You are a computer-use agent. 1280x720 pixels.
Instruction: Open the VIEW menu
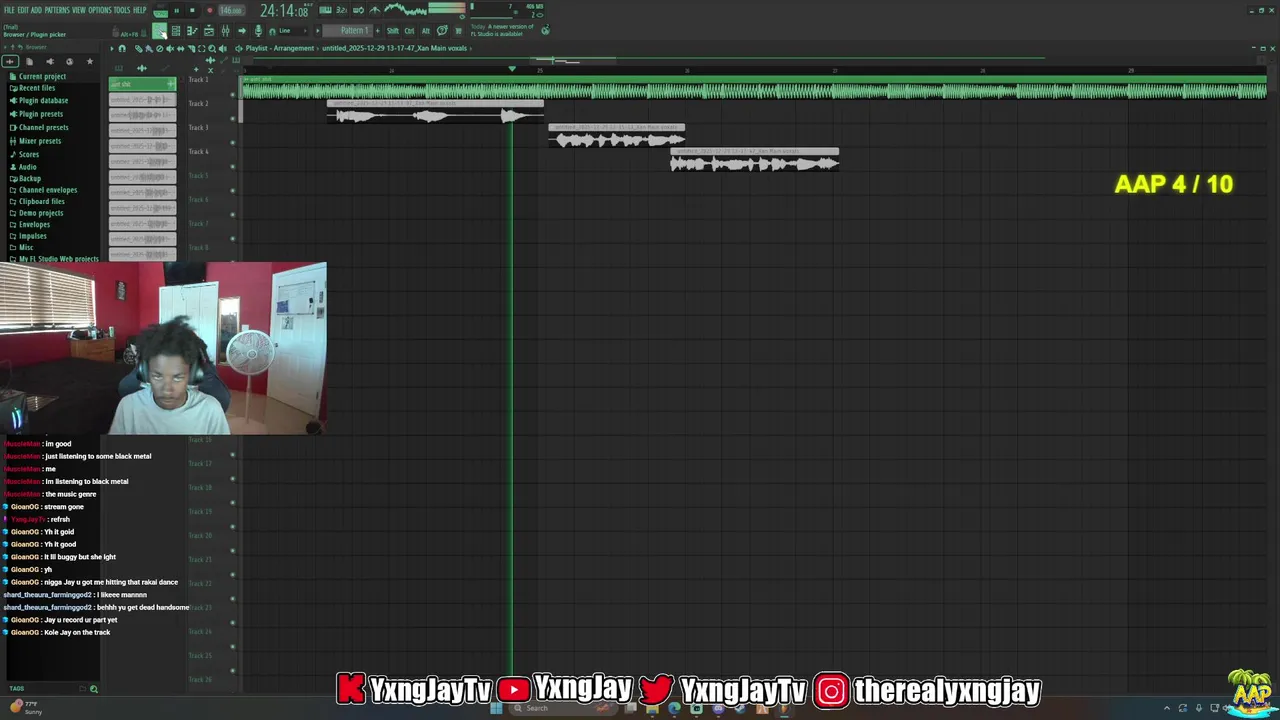[x=79, y=10]
